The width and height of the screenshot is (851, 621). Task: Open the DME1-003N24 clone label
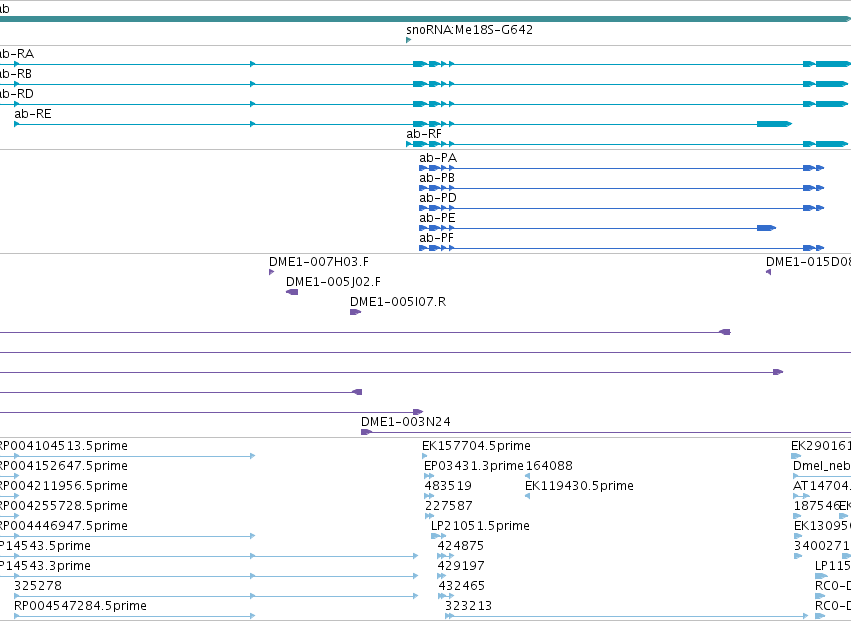point(405,422)
